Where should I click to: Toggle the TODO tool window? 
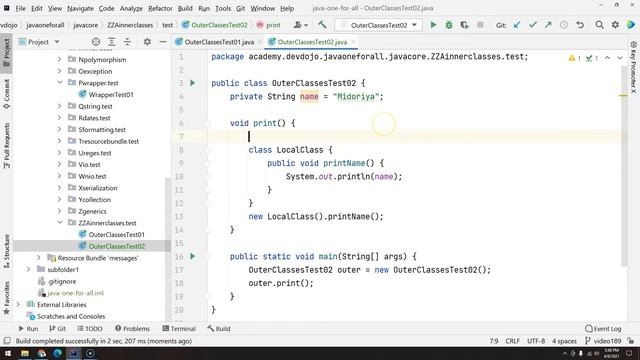pos(90,329)
